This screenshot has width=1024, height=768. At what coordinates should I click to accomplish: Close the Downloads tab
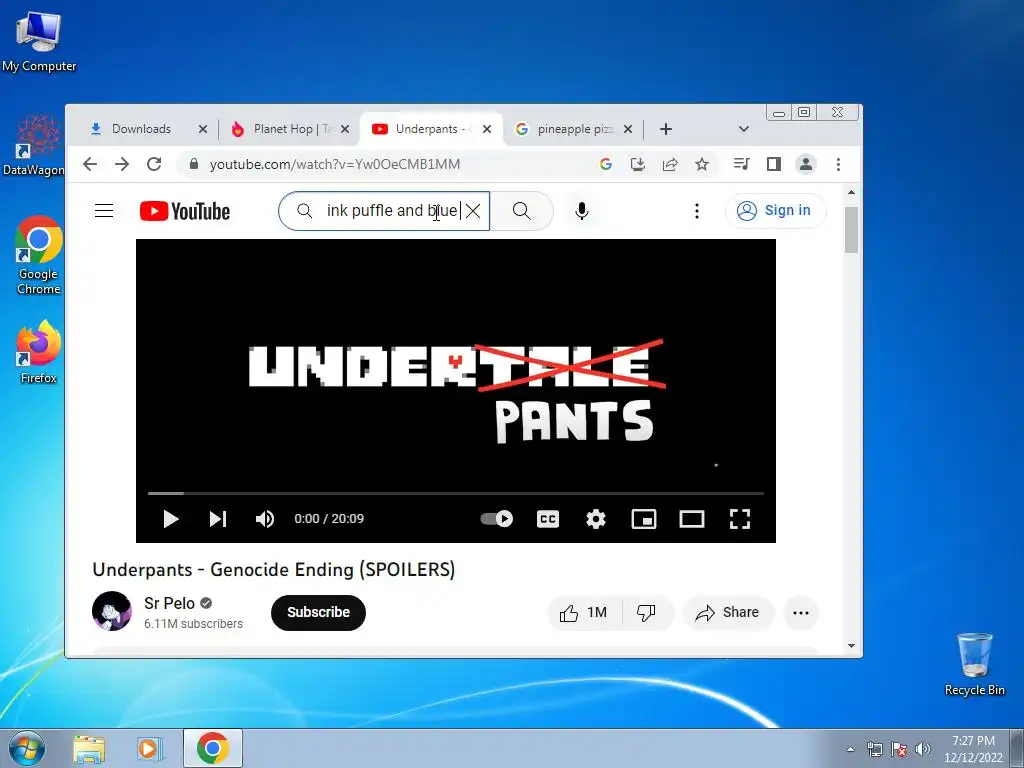[203, 129]
